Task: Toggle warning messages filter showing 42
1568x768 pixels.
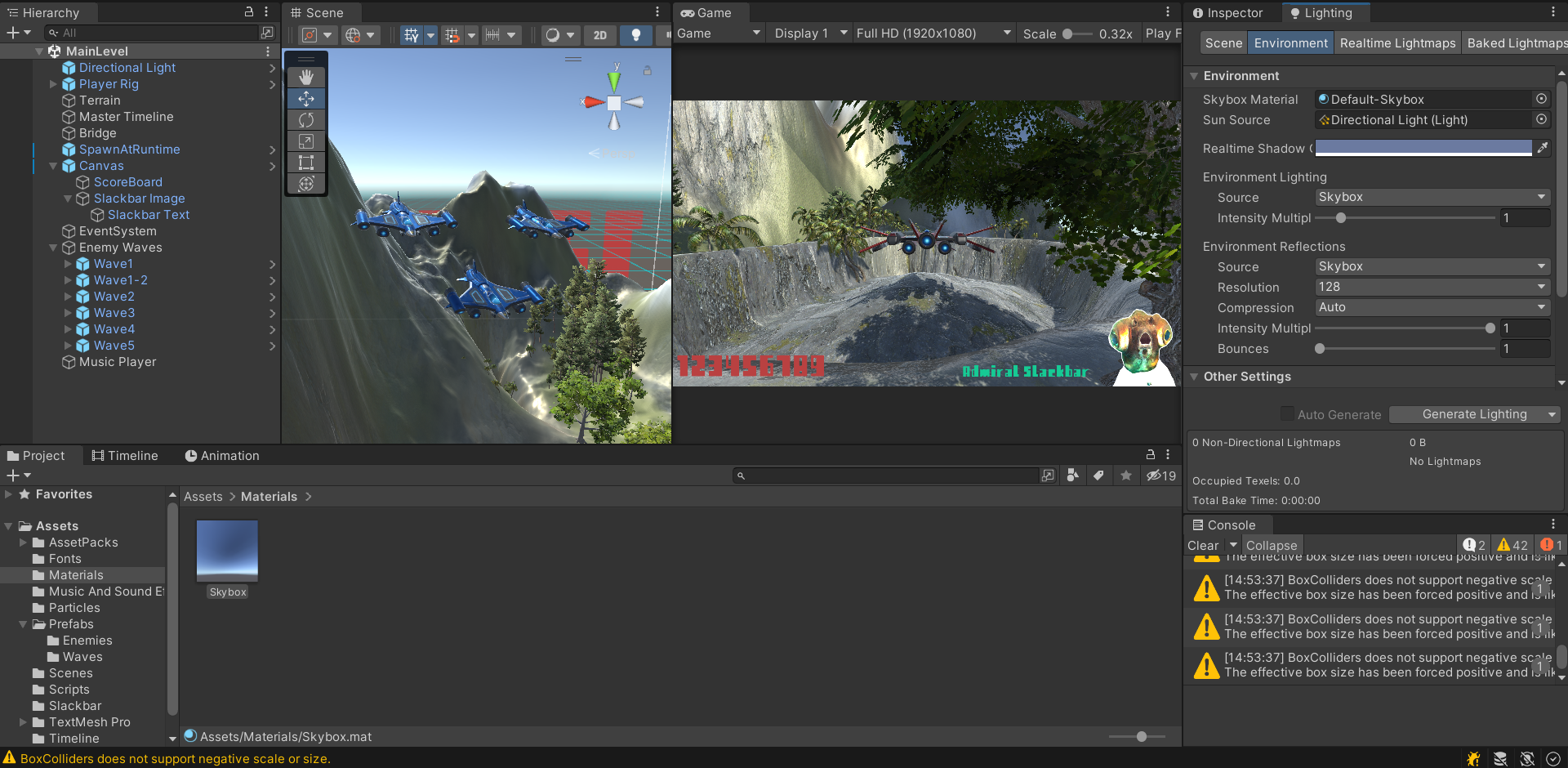Action: [x=1512, y=545]
